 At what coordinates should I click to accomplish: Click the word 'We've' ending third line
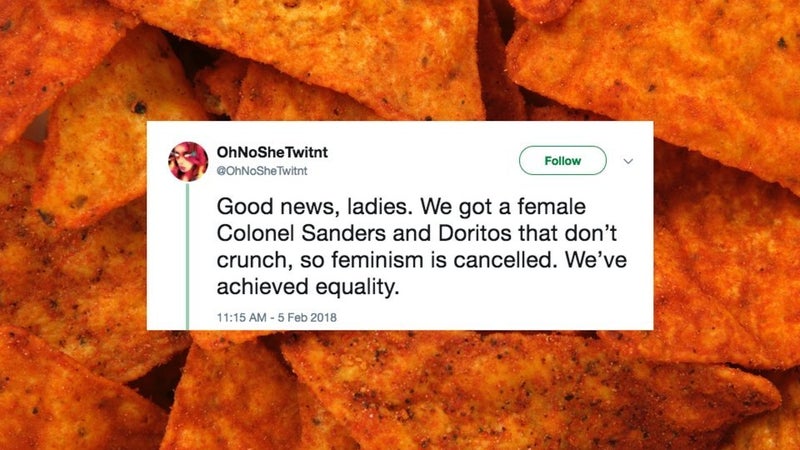click(596, 260)
